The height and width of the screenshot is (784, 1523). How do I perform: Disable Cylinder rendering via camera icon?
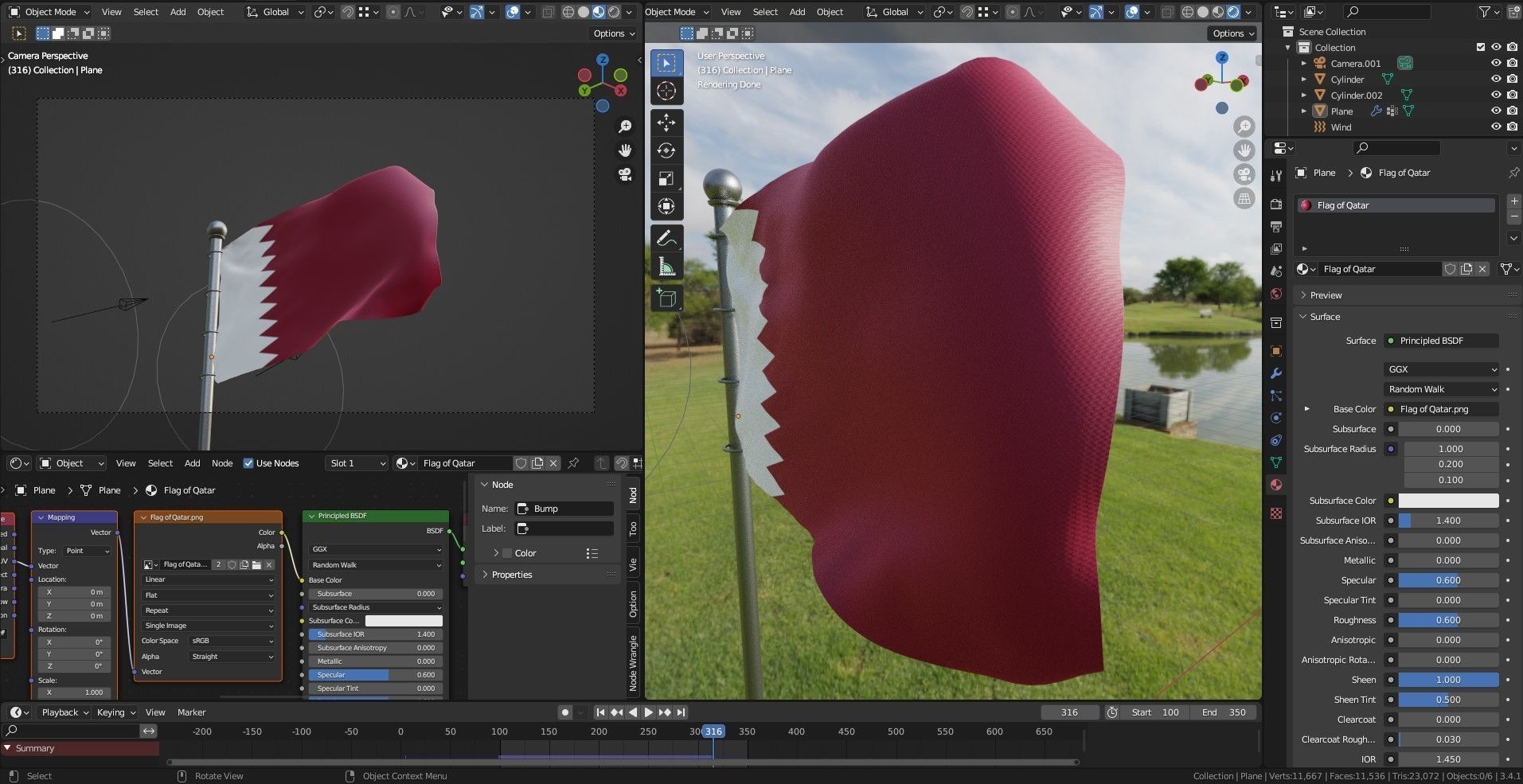click(1512, 80)
